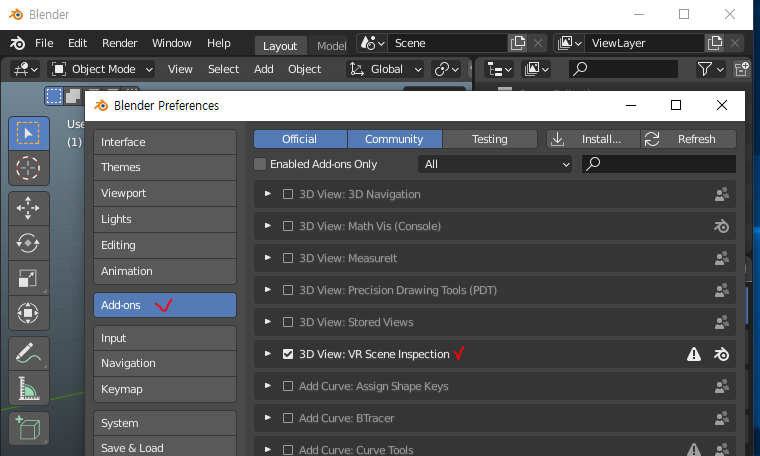760x456 pixels.
Task: Click the Scene name field
Action: coord(447,43)
